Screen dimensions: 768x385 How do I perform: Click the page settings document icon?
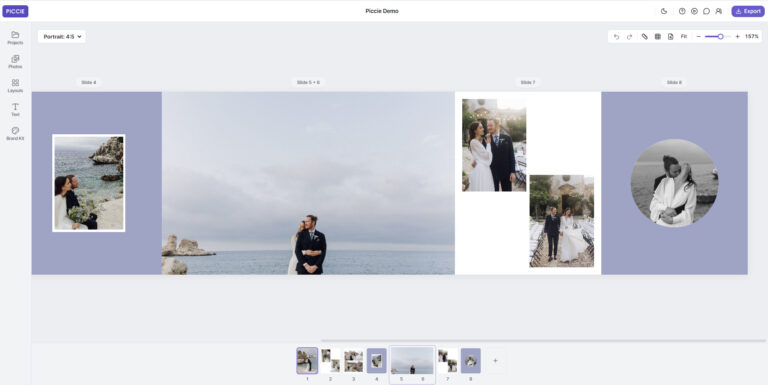(671, 37)
